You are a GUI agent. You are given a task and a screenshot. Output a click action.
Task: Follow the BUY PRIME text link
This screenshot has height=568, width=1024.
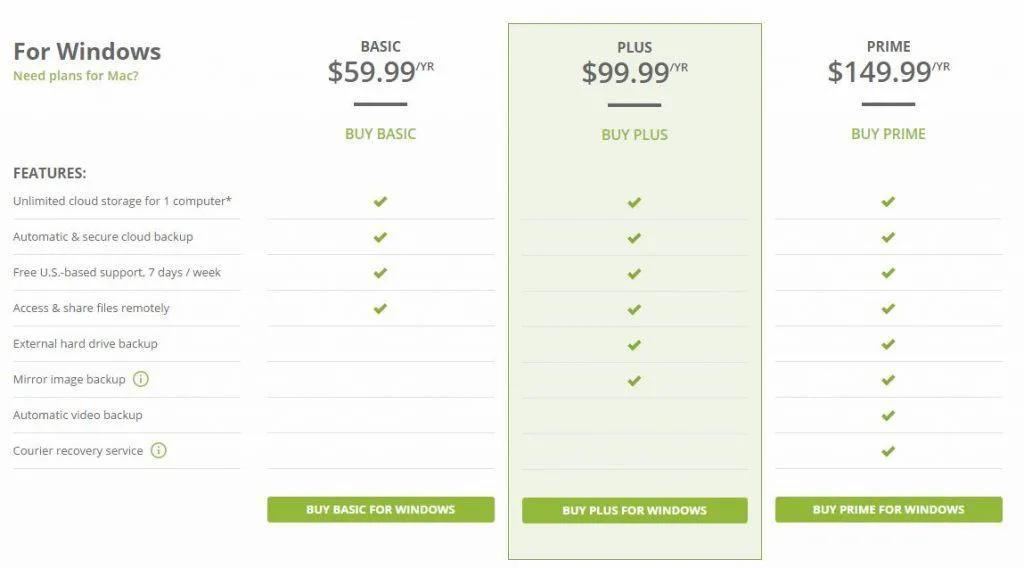coord(888,134)
